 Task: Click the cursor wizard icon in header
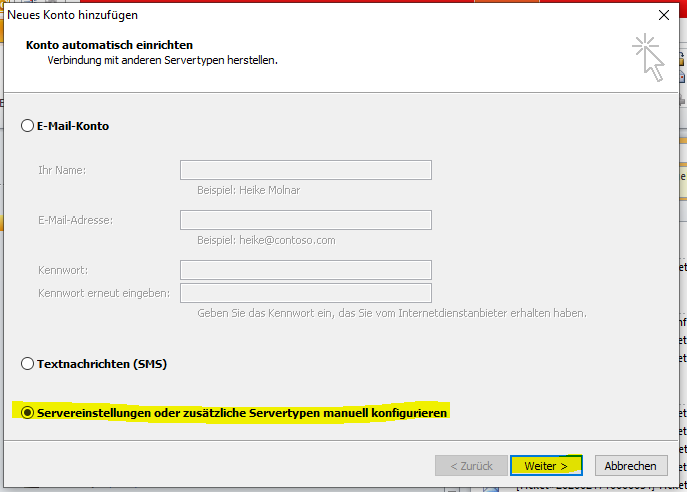pyautogui.click(x=648, y=57)
